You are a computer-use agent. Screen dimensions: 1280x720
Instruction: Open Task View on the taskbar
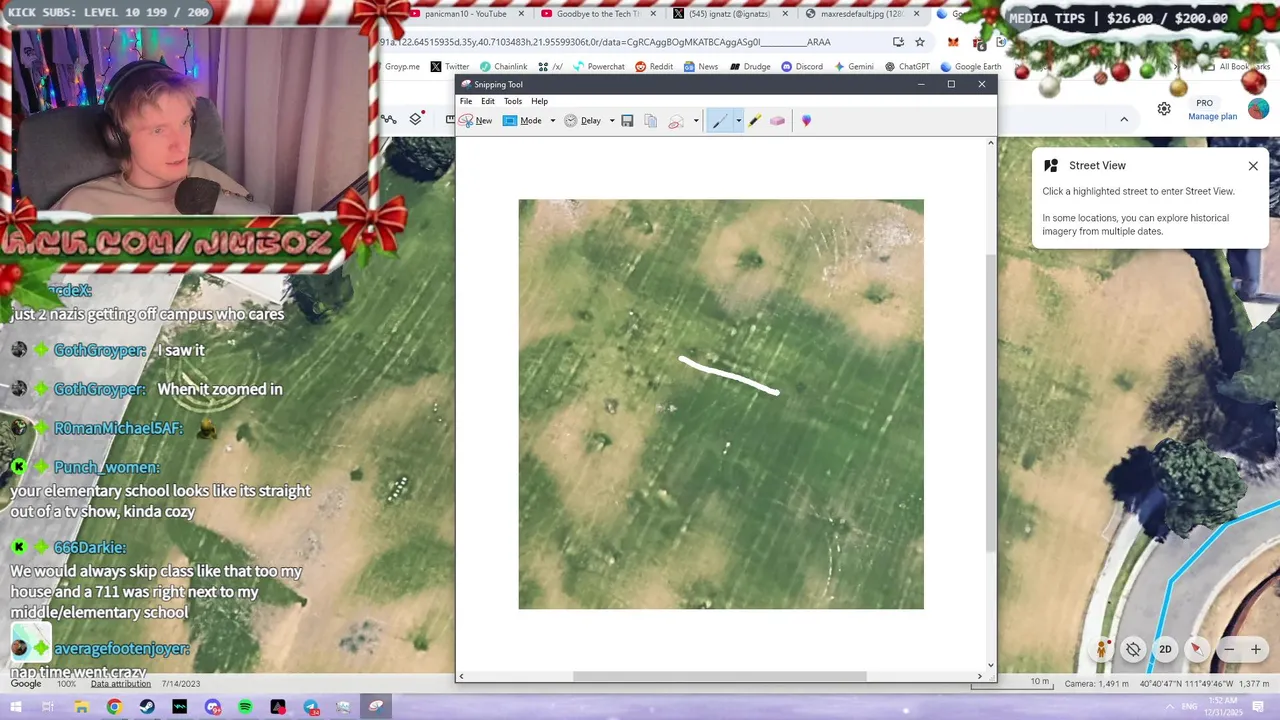(47, 707)
